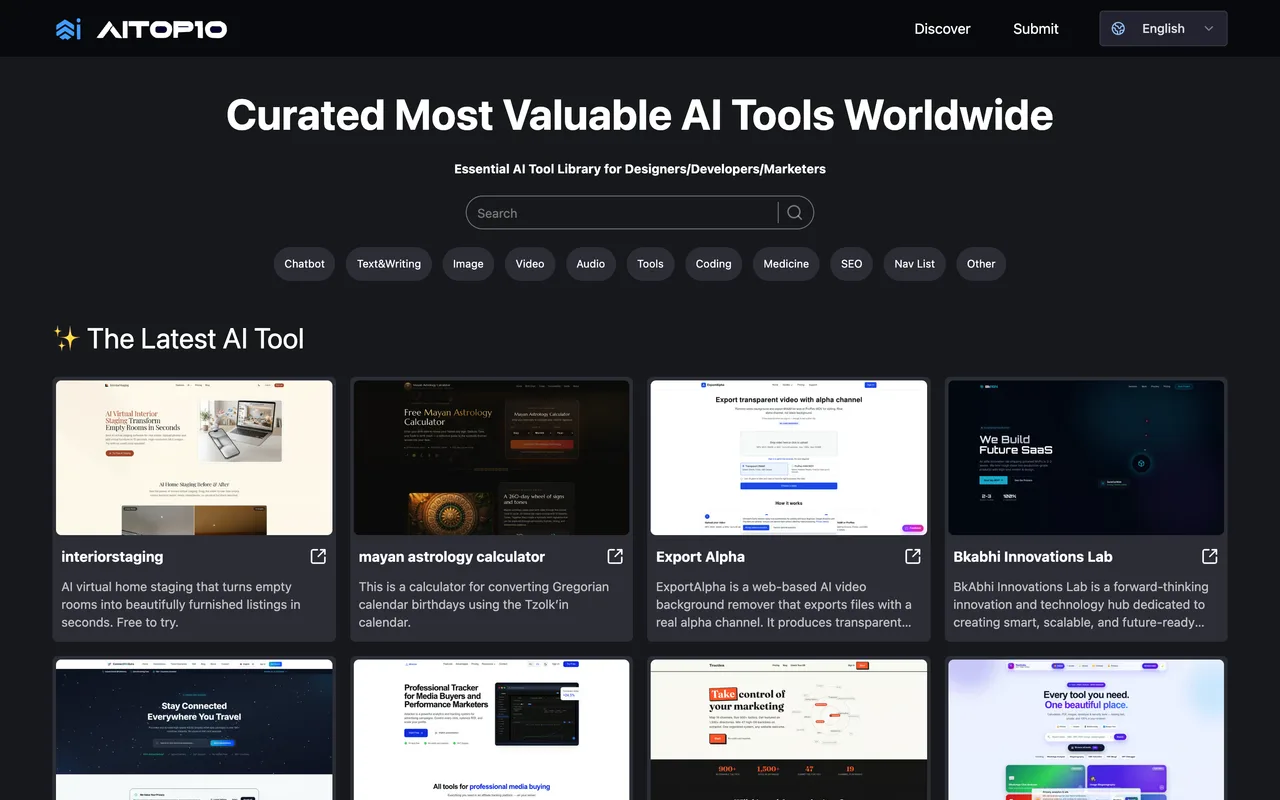Viewport: 1280px width, 800px height.
Task: Filter by Coding category
Action: coord(713,264)
